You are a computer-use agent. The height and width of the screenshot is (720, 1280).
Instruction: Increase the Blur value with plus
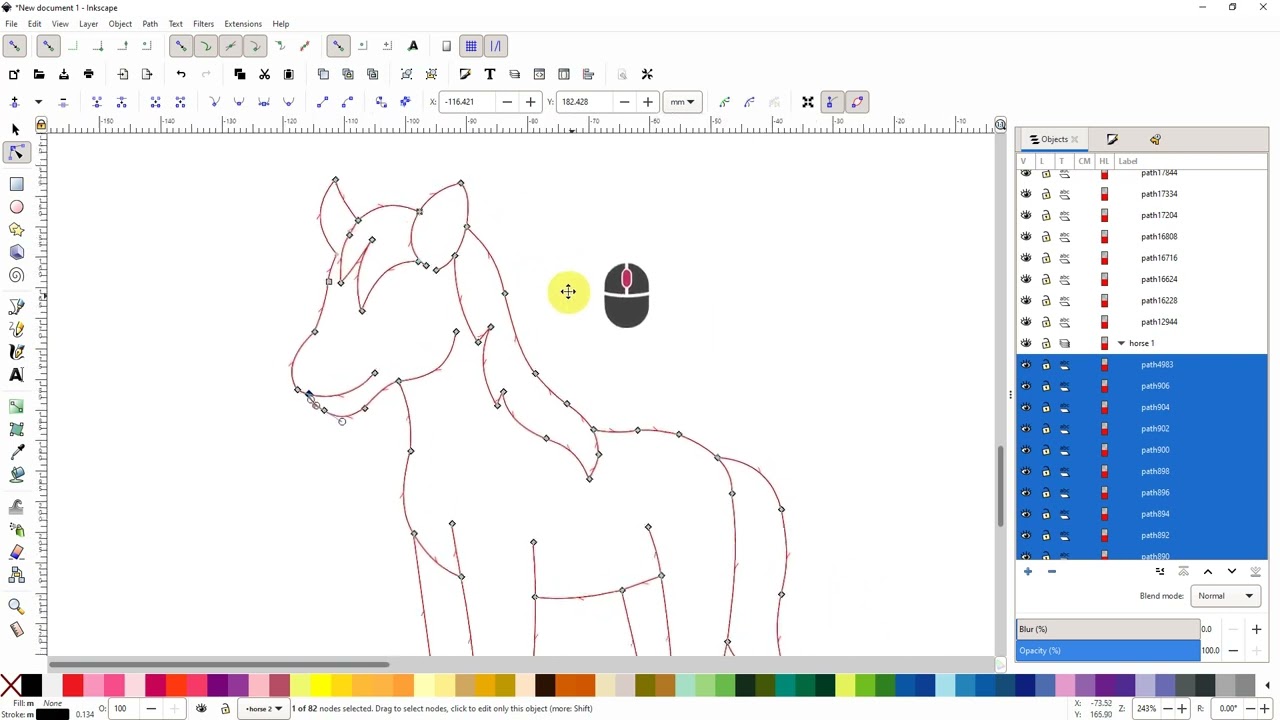tap(1256, 629)
